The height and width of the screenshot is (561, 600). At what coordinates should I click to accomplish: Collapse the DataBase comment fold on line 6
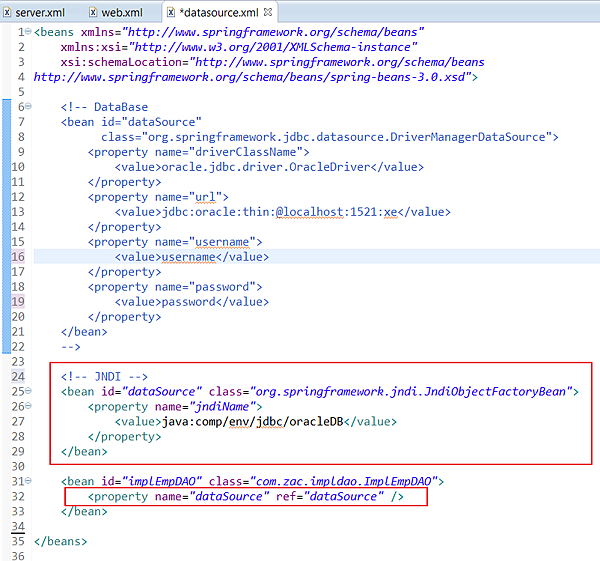28,106
